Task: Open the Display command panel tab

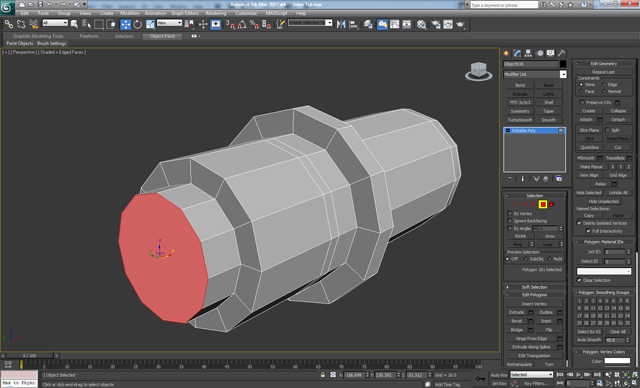Action: 551,53
